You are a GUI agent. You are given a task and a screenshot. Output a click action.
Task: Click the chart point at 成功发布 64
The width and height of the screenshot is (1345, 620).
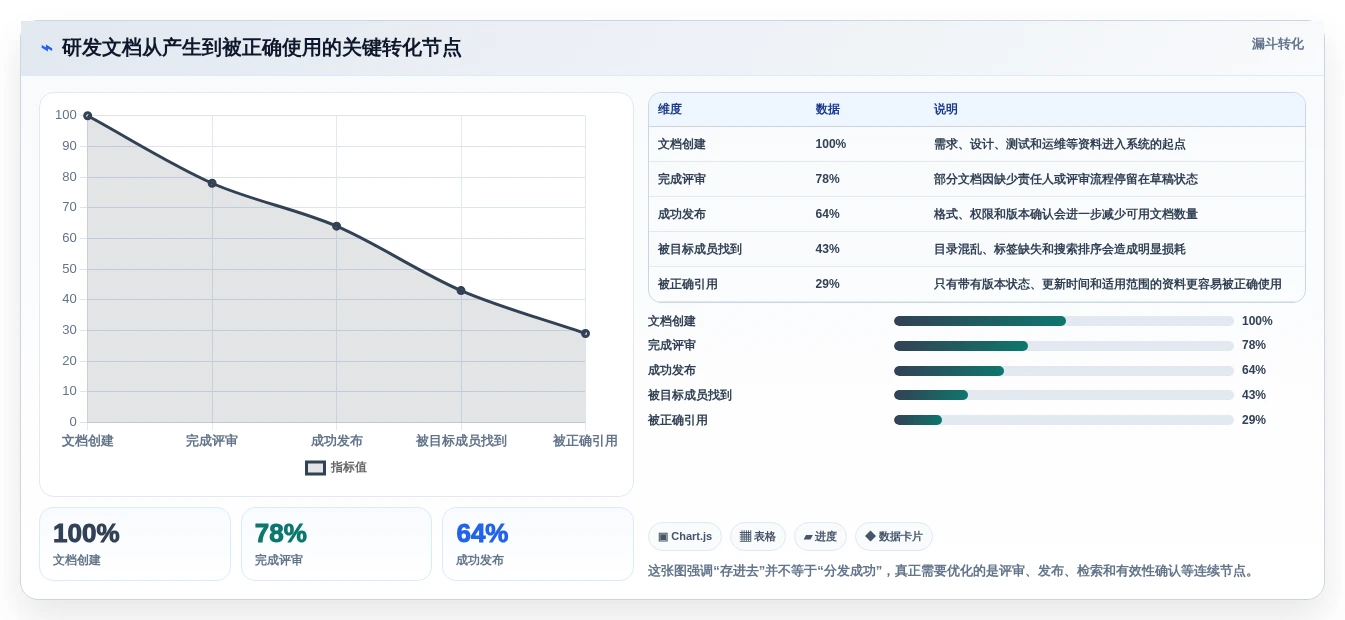tap(336, 226)
